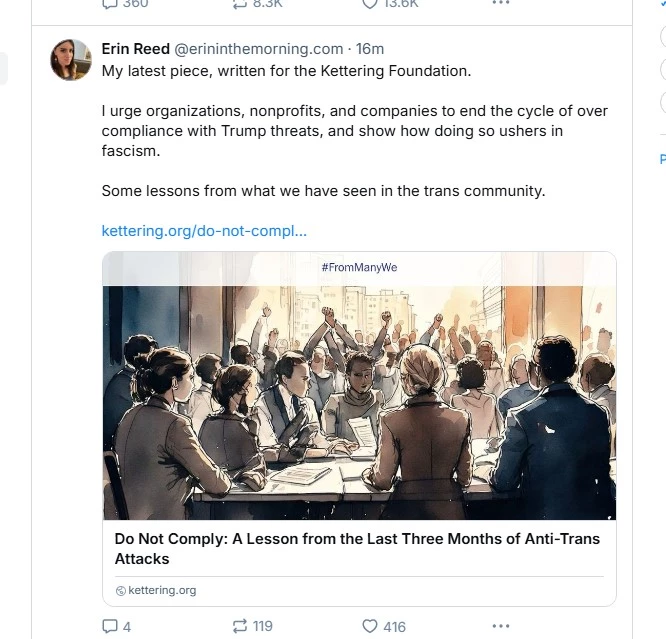
Task: Click the Erin Reed display name
Action: point(136,49)
